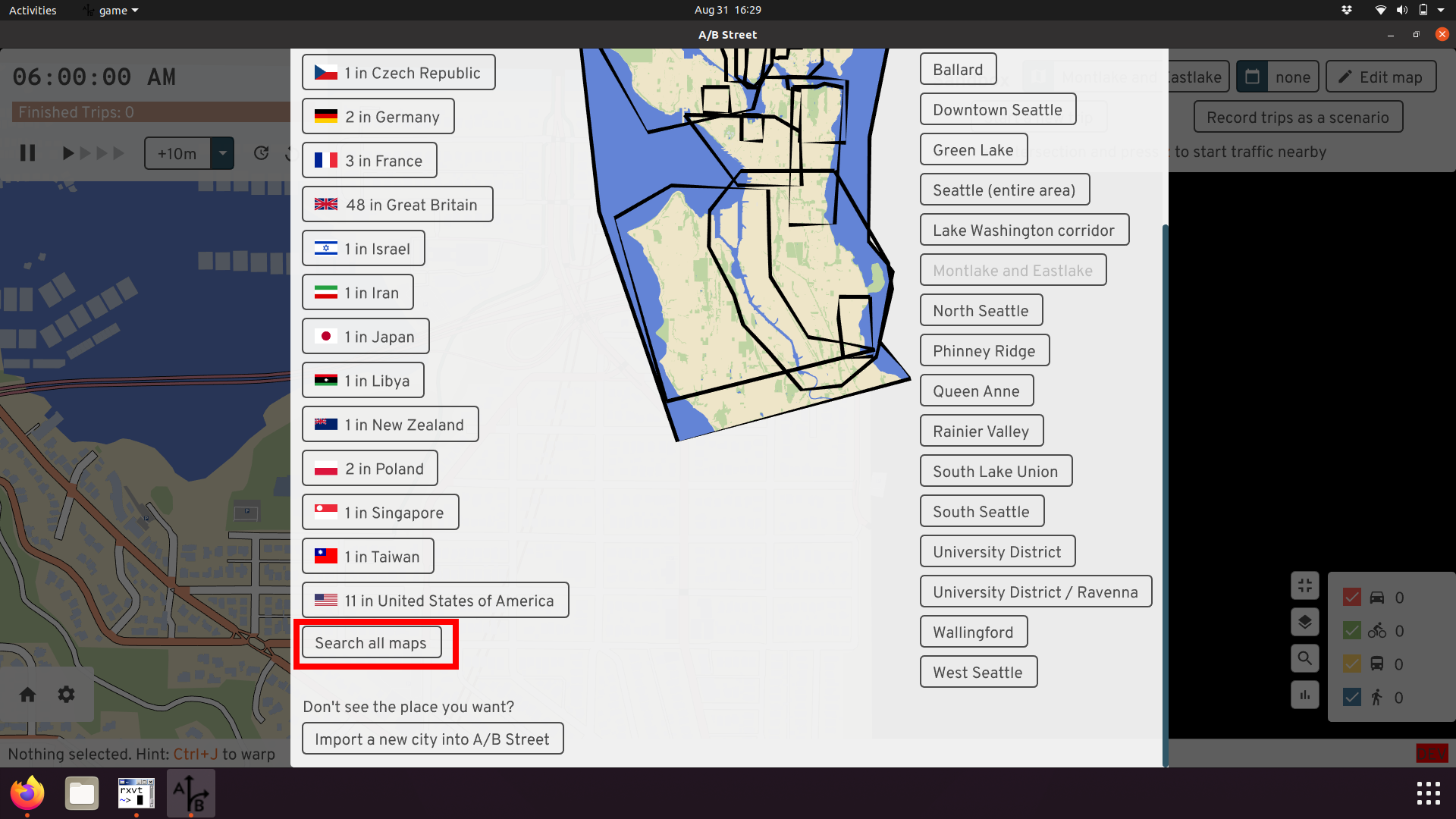This screenshot has width=1456, height=819.
Task: Click the +10m jump forward button
Action: pos(177,153)
